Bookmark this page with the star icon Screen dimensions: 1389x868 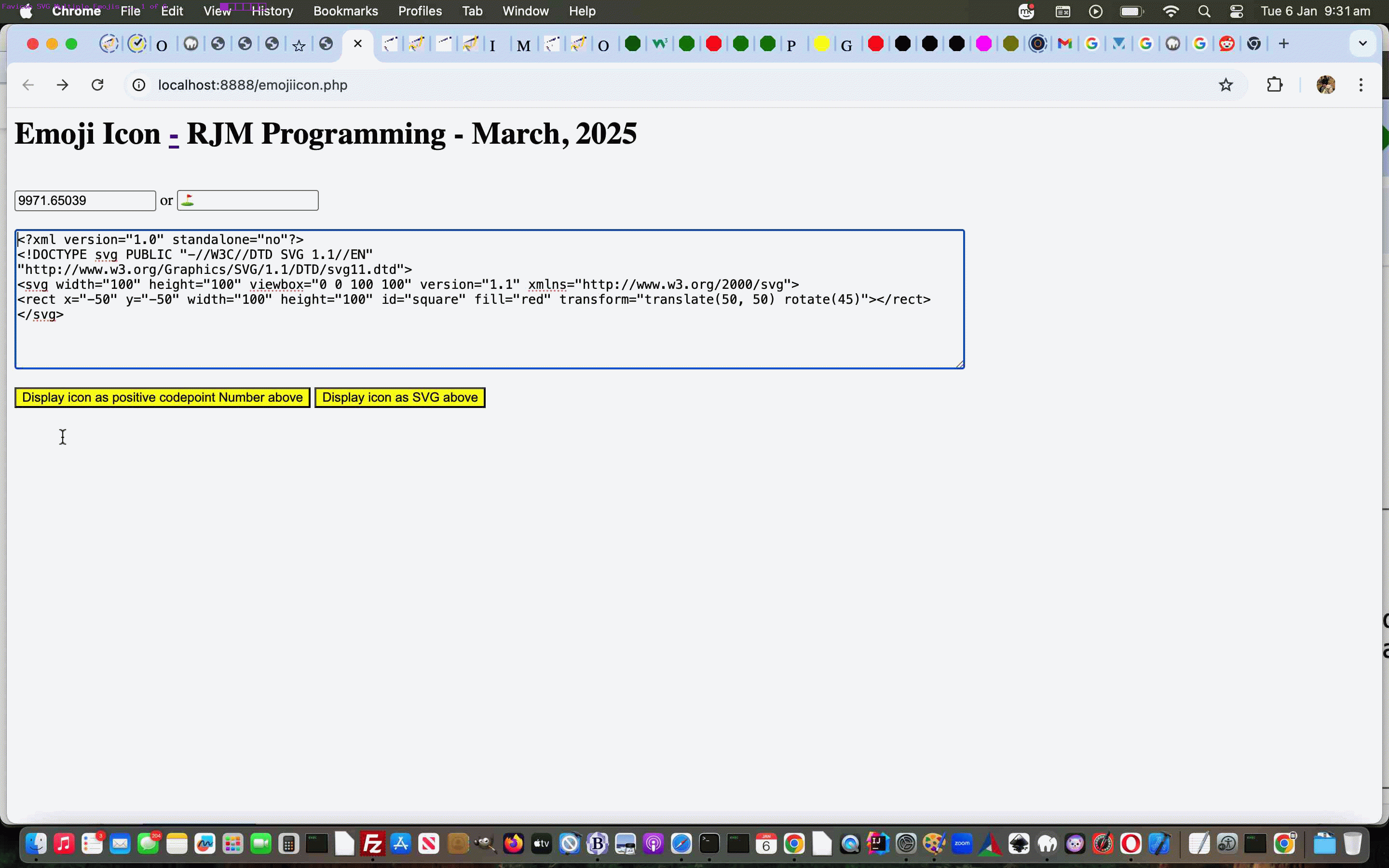[1226, 85]
